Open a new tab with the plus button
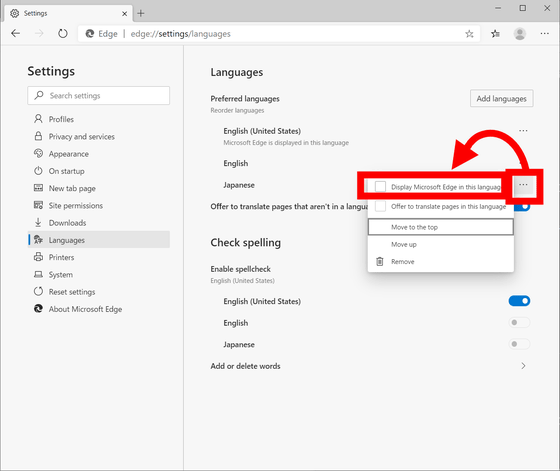This screenshot has height=471, width=560. (x=141, y=14)
